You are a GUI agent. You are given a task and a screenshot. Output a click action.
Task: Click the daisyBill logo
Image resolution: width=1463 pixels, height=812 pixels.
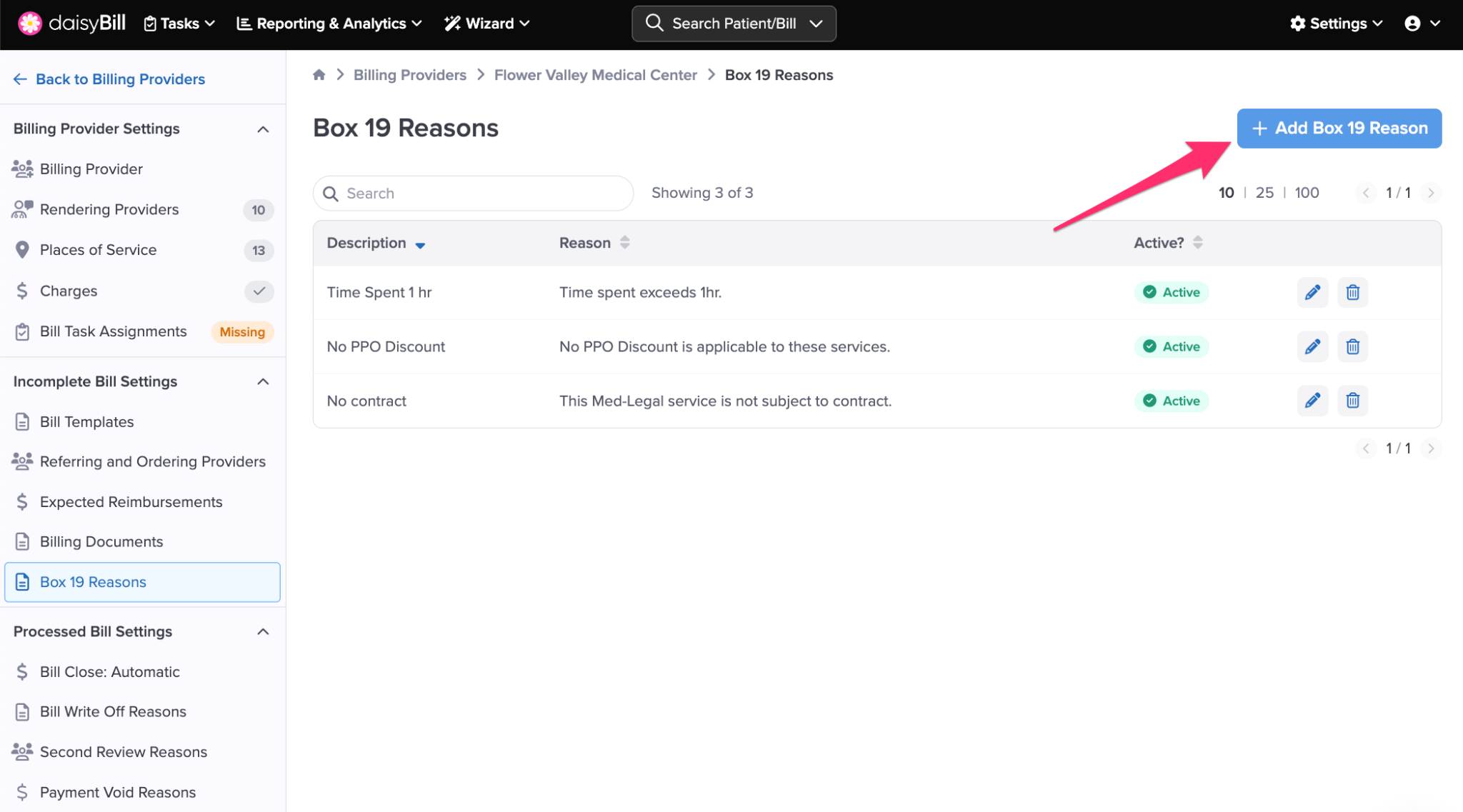(x=71, y=24)
